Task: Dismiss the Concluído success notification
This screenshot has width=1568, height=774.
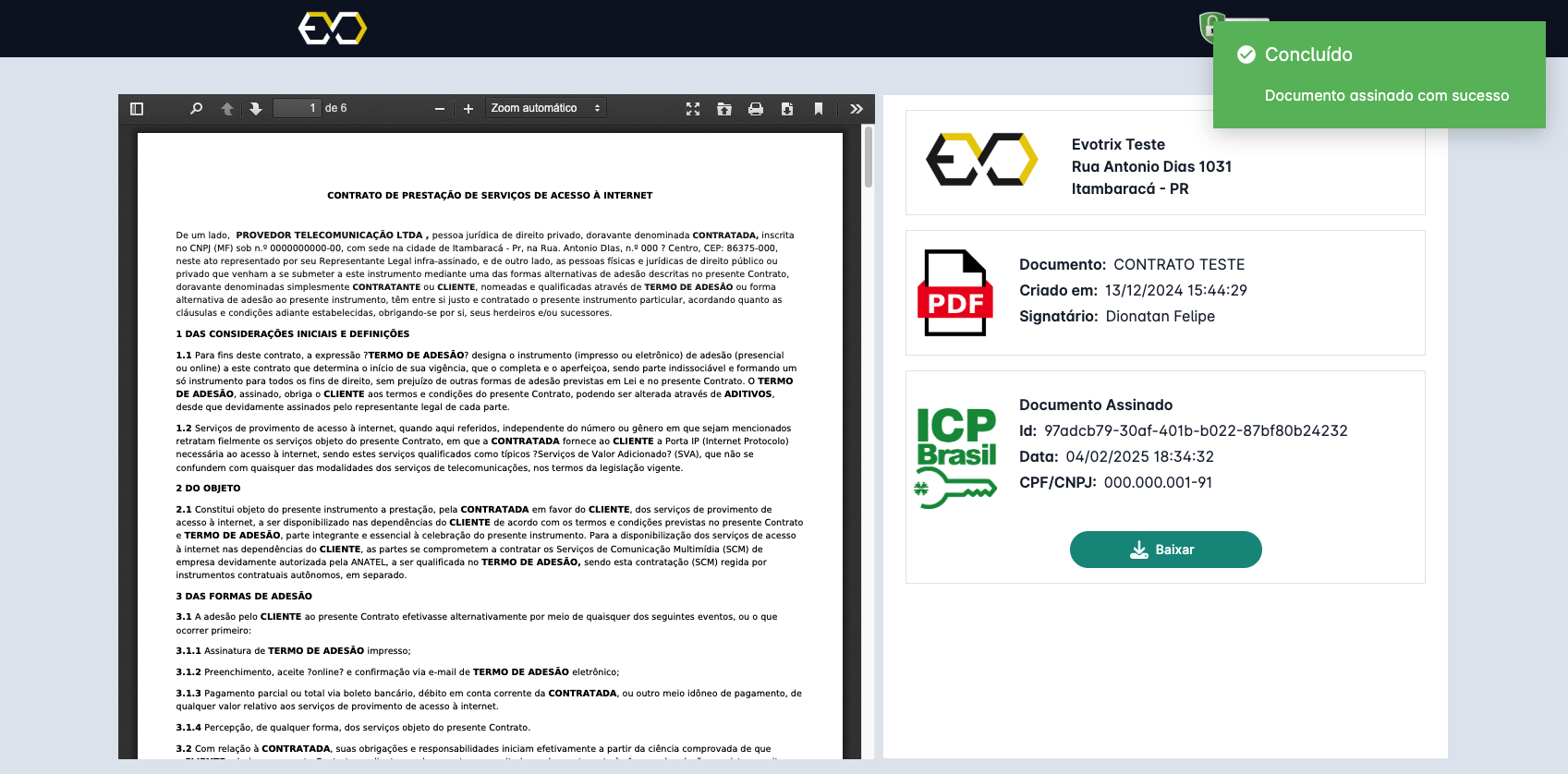Action: click(1379, 75)
